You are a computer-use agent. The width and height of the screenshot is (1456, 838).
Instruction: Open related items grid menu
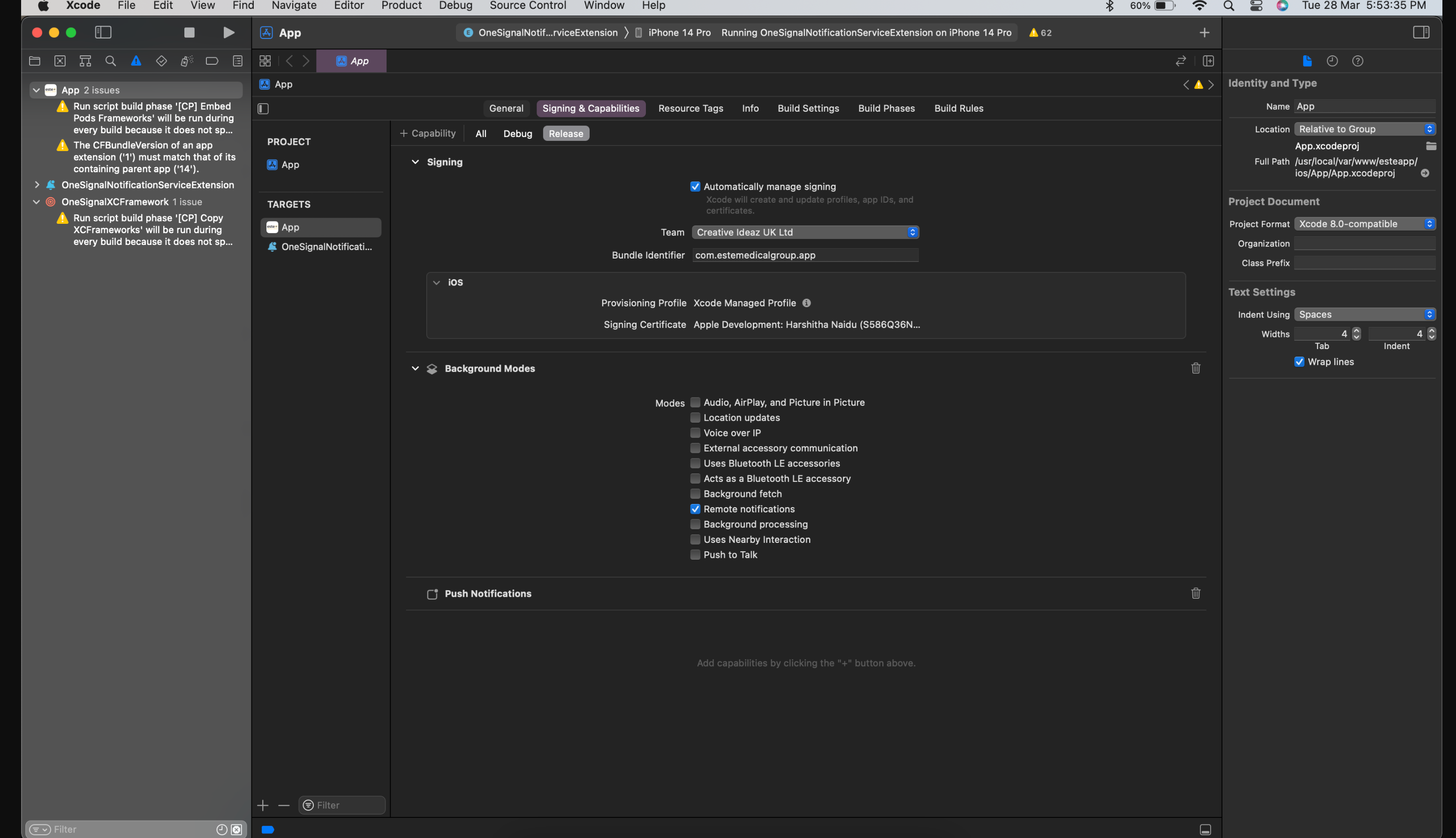265,61
